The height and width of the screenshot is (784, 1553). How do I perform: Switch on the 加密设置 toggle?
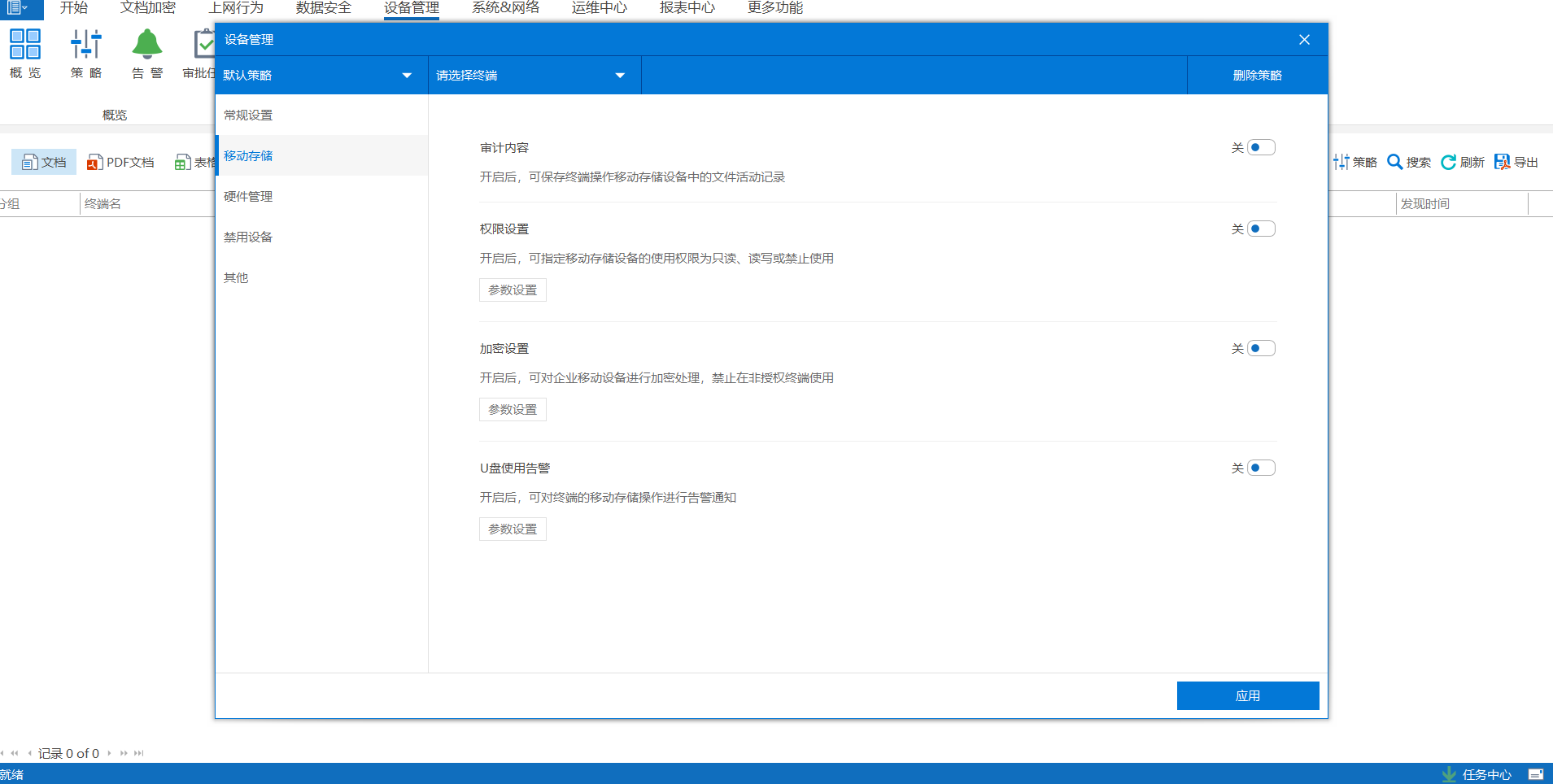(1261, 348)
